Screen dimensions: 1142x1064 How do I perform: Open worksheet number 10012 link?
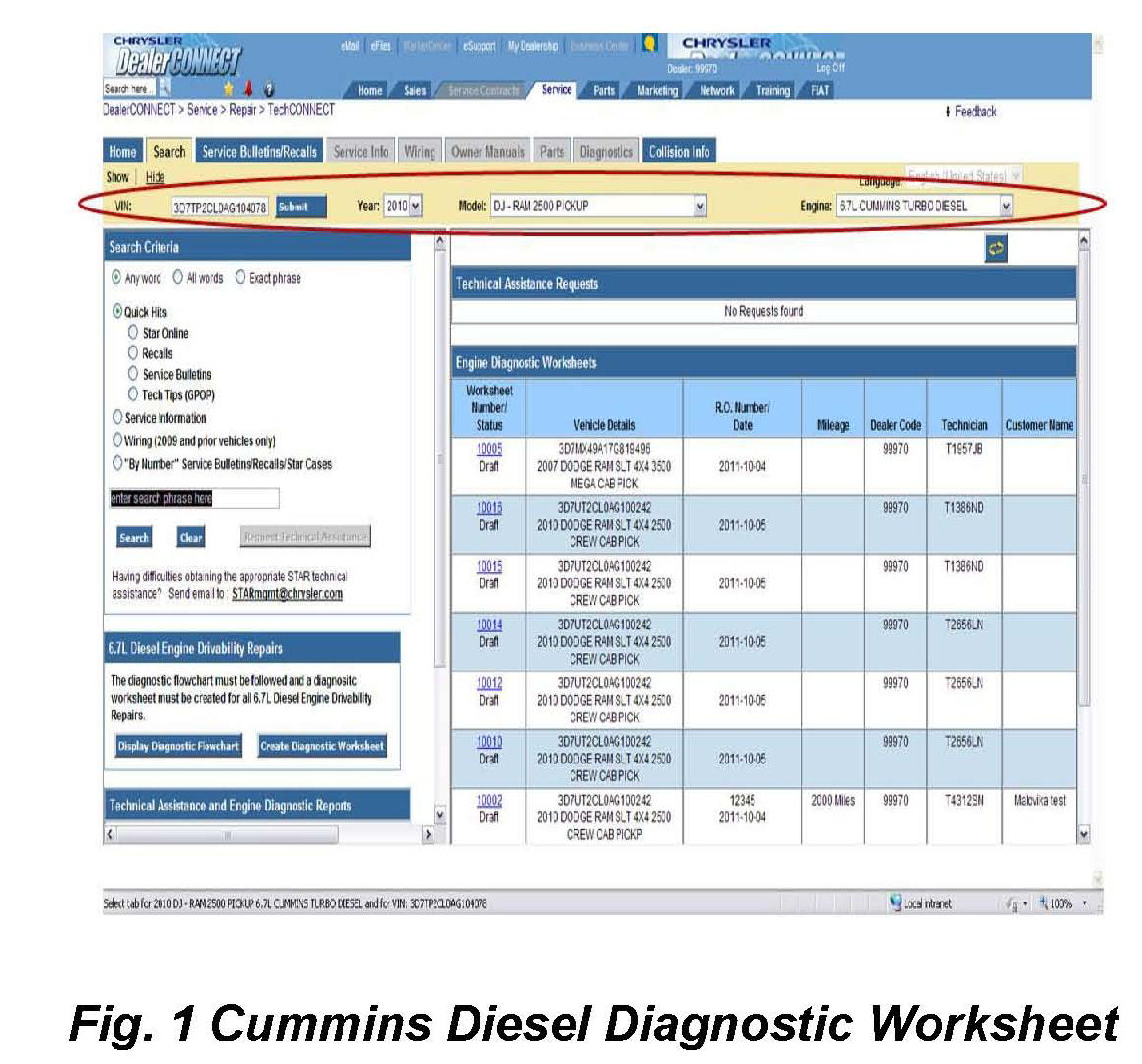pyautogui.click(x=488, y=683)
